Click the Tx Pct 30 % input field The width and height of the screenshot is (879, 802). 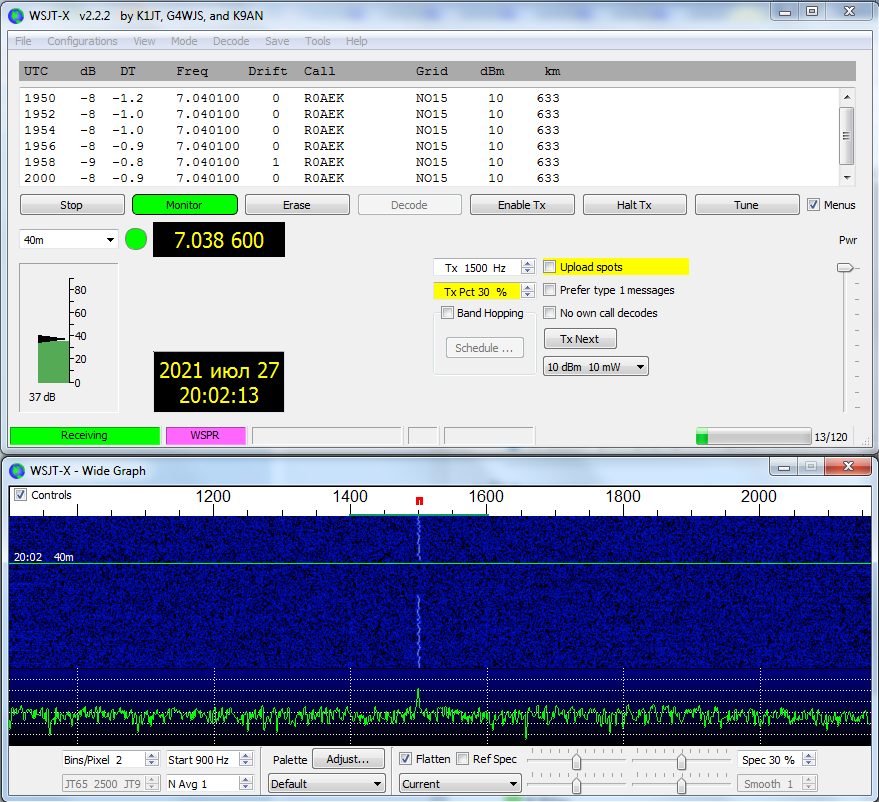click(478, 291)
